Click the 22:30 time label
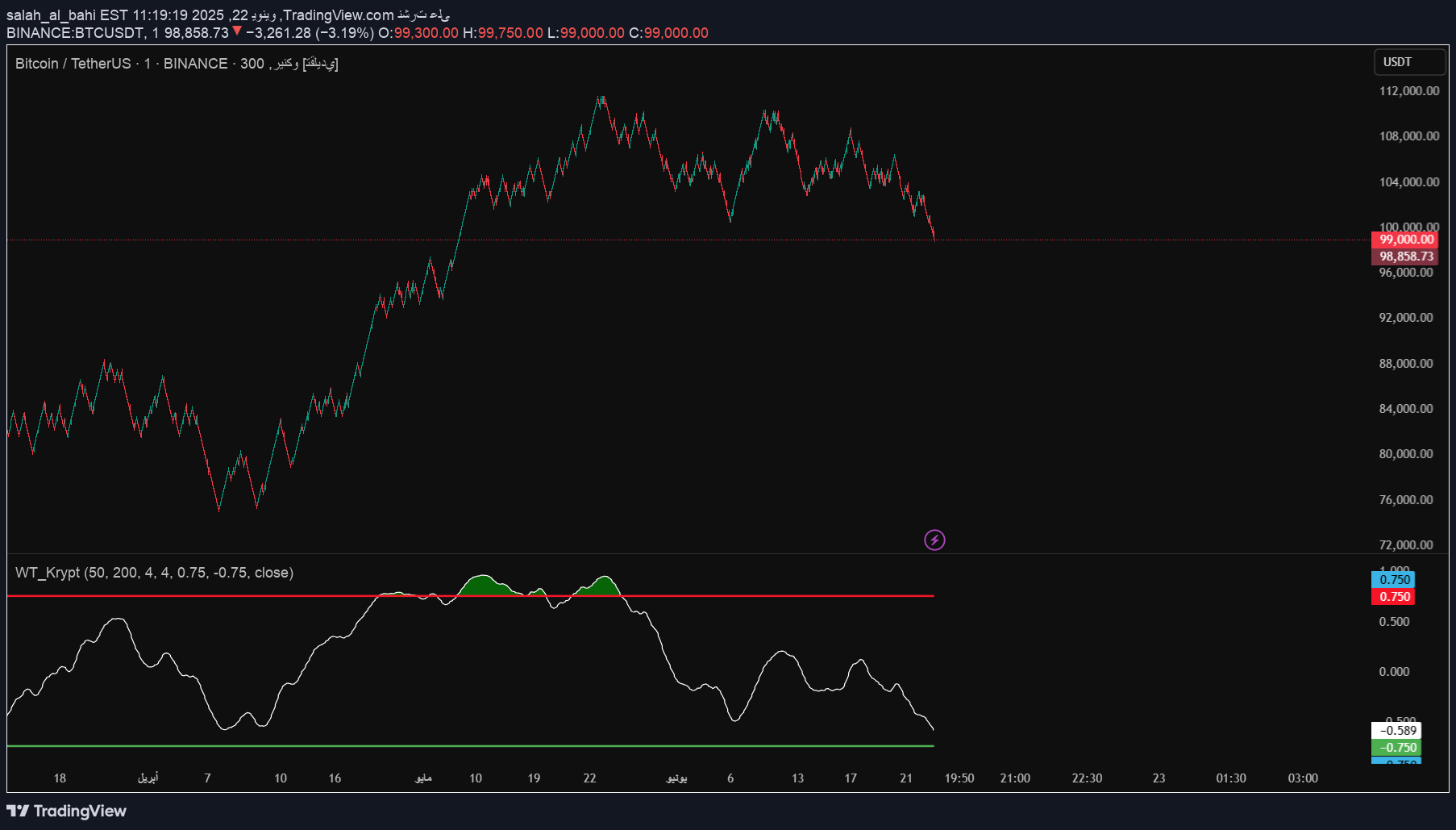 pos(1087,778)
